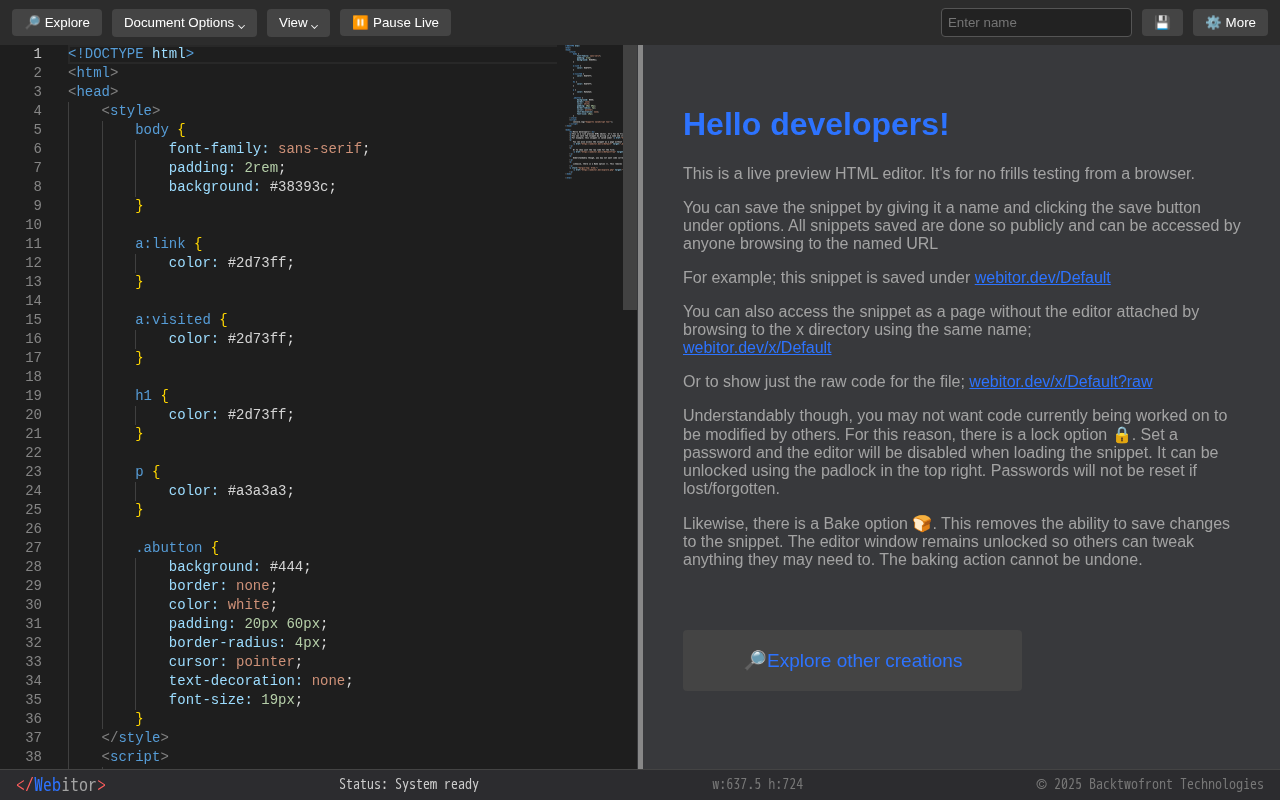
Task: Open the webitor.dev/x/Default link
Action: pos(757,348)
